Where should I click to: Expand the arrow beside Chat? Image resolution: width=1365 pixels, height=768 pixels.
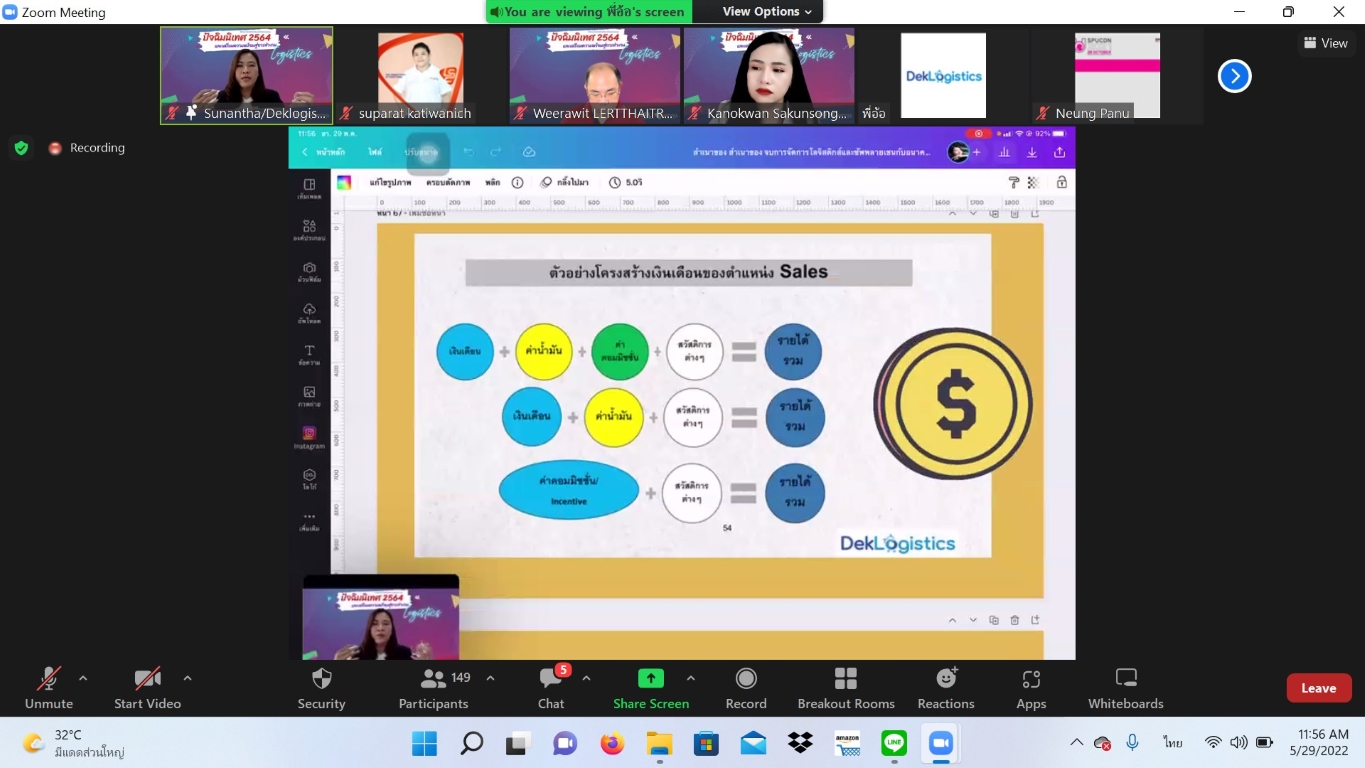586,678
